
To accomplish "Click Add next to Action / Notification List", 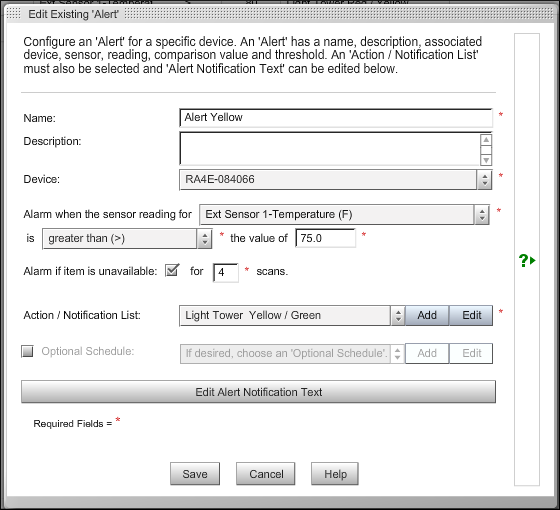I will [427, 315].
